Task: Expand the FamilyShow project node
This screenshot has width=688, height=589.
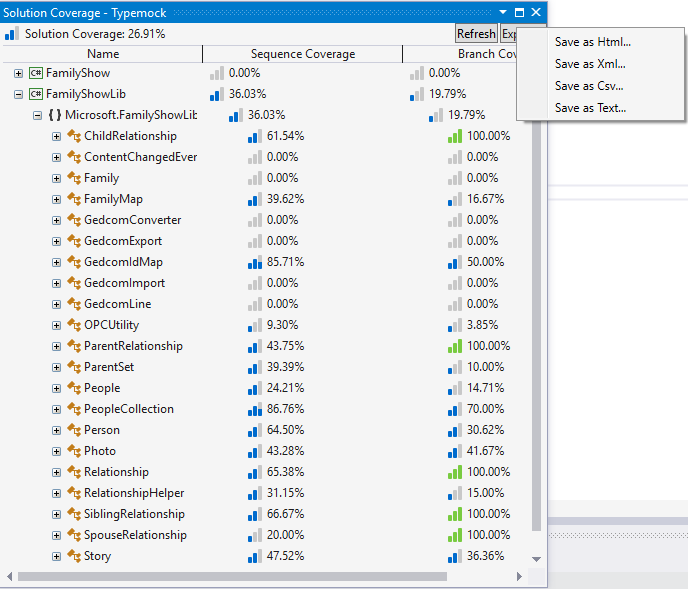Action: pos(18,73)
